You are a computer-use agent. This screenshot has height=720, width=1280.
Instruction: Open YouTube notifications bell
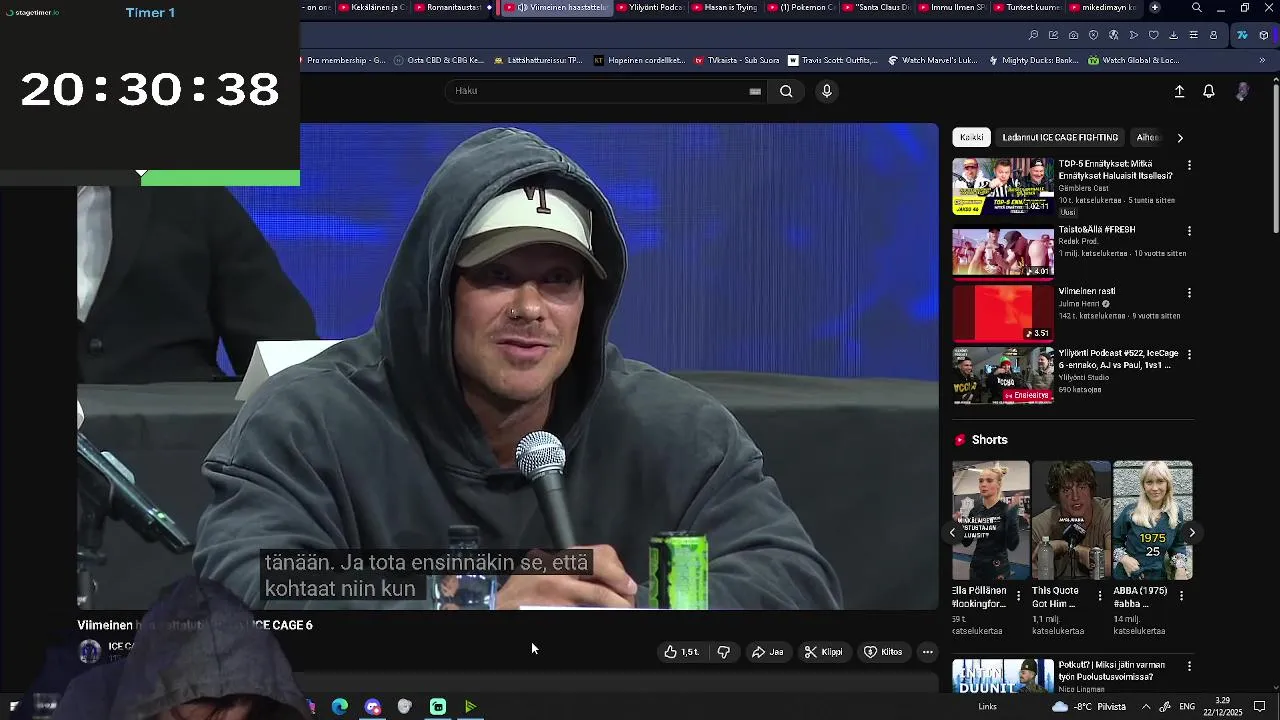[x=1209, y=91]
